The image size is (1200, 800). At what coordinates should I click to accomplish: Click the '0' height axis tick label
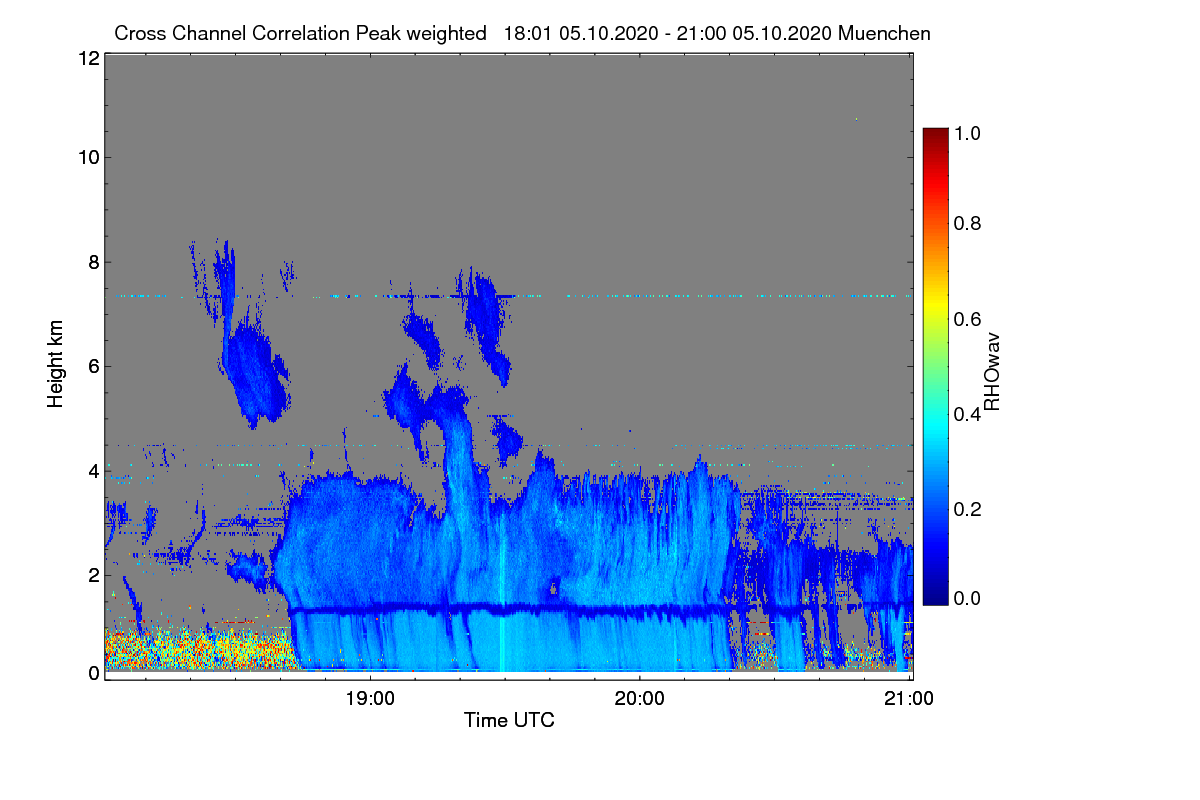click(x=93, y=673)
